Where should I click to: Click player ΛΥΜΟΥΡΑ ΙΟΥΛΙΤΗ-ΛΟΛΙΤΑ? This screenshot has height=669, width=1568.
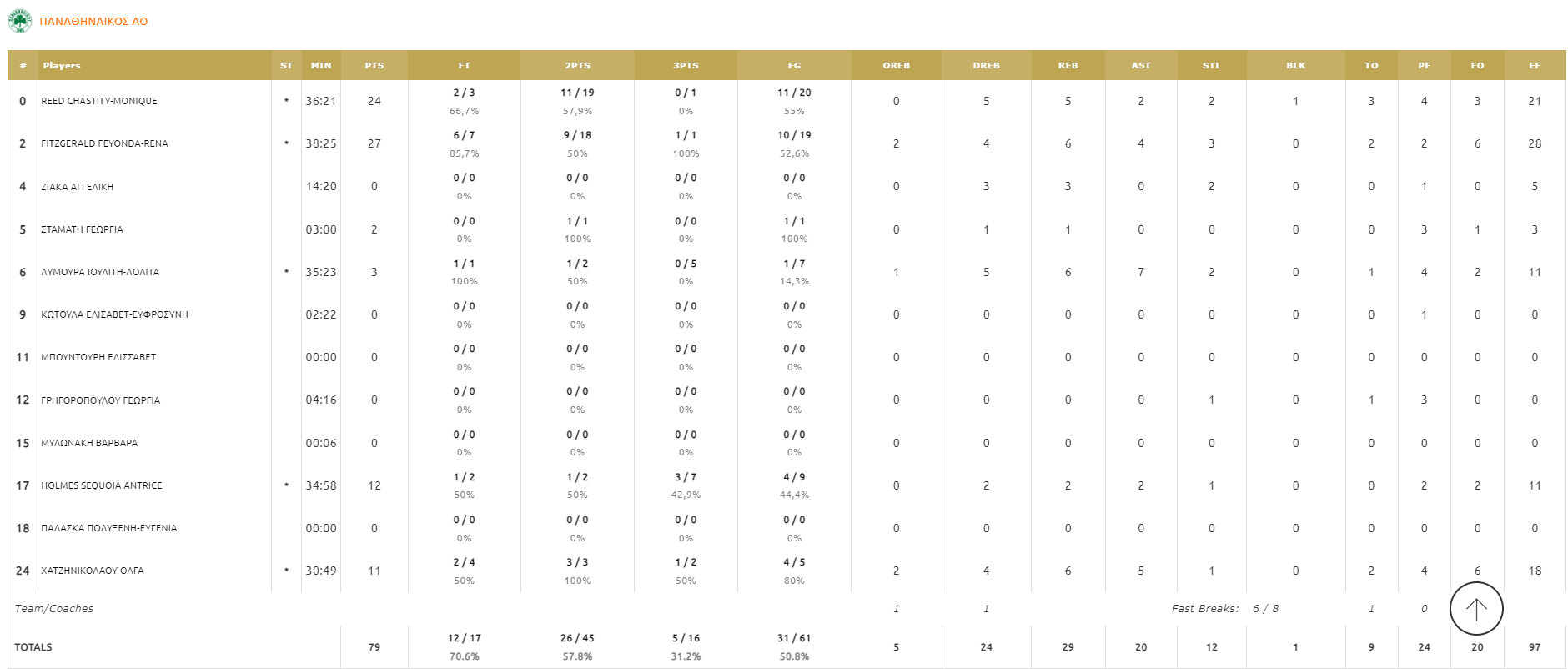100,272
